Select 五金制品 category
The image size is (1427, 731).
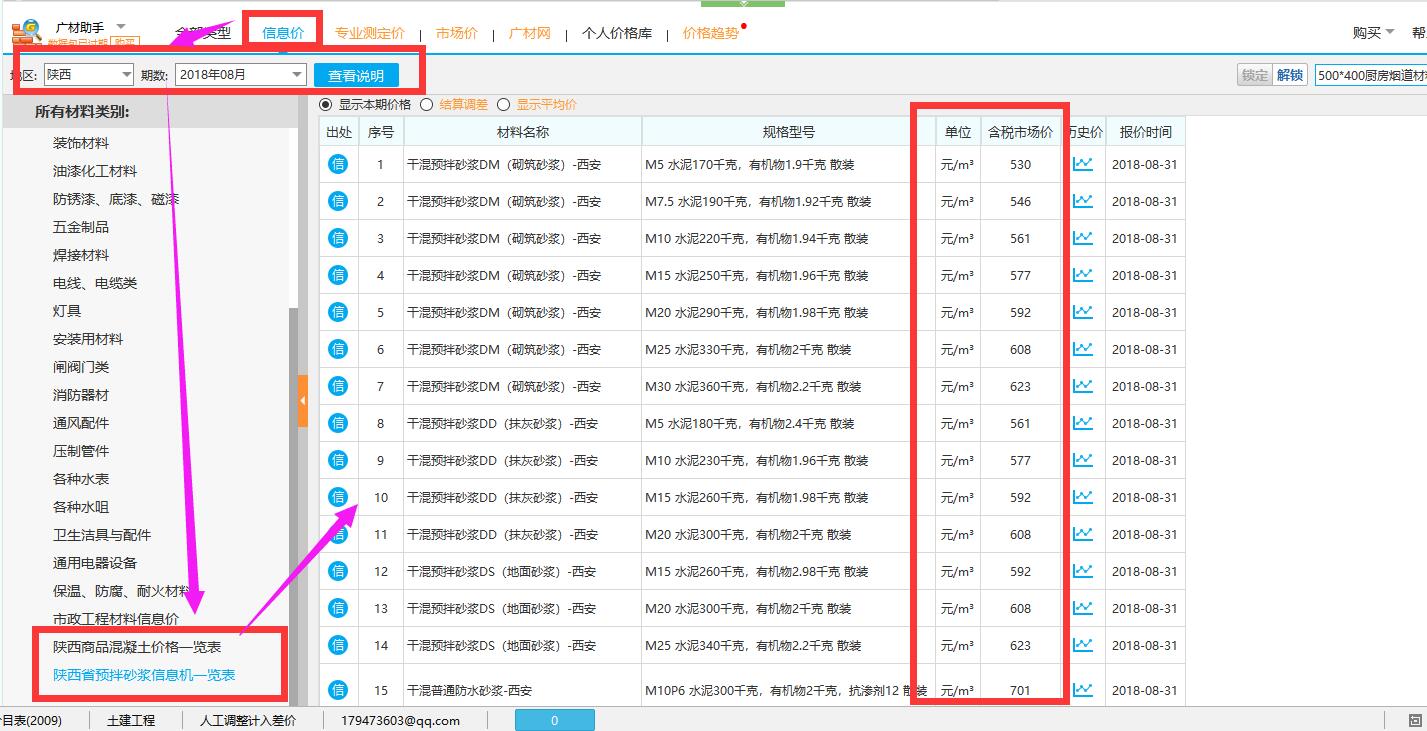point(81,227)
